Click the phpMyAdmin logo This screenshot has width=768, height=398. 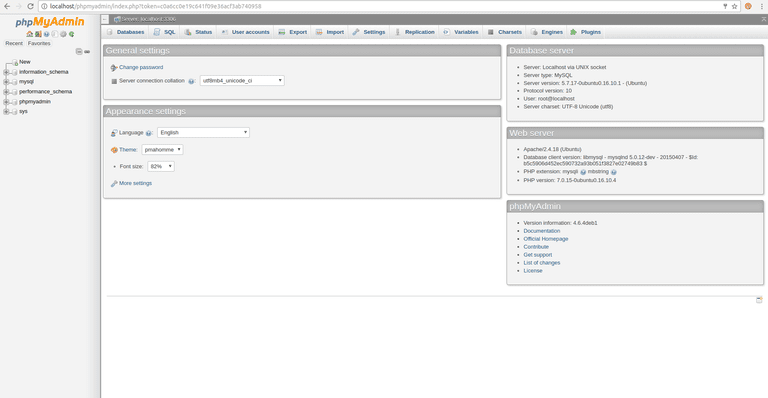pos(49,22)
